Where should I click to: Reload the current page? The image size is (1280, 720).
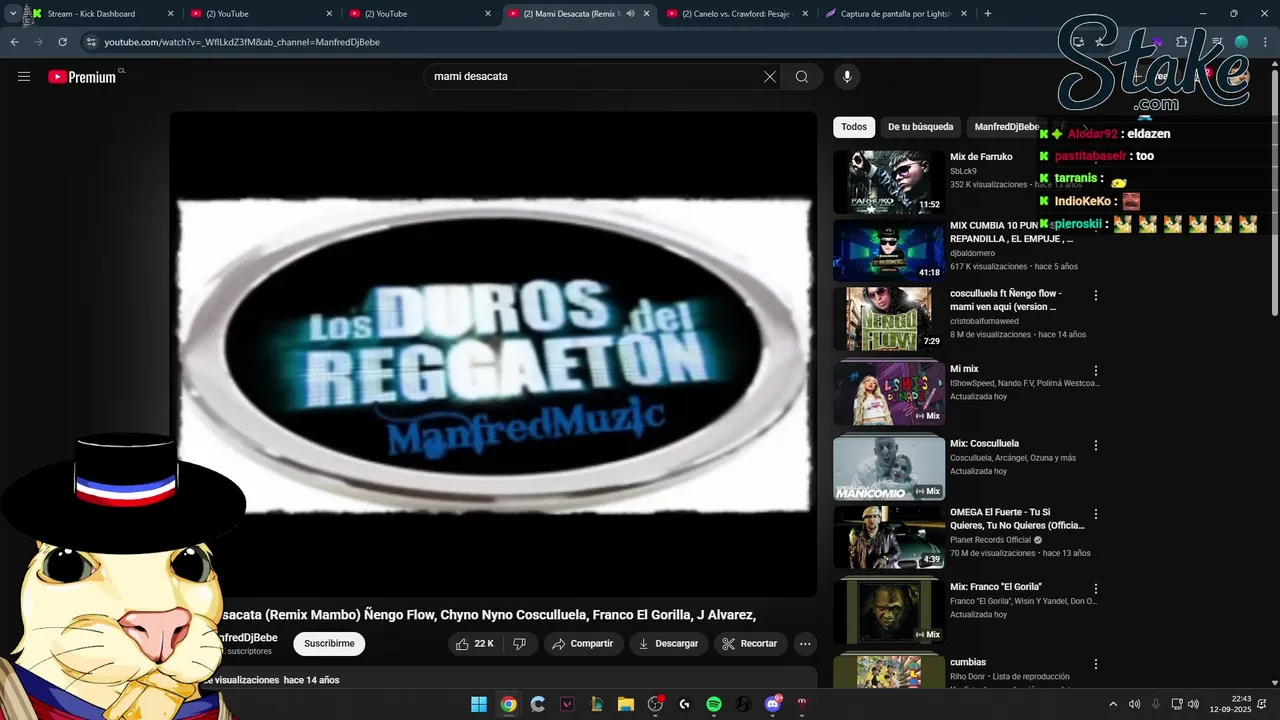62,42
